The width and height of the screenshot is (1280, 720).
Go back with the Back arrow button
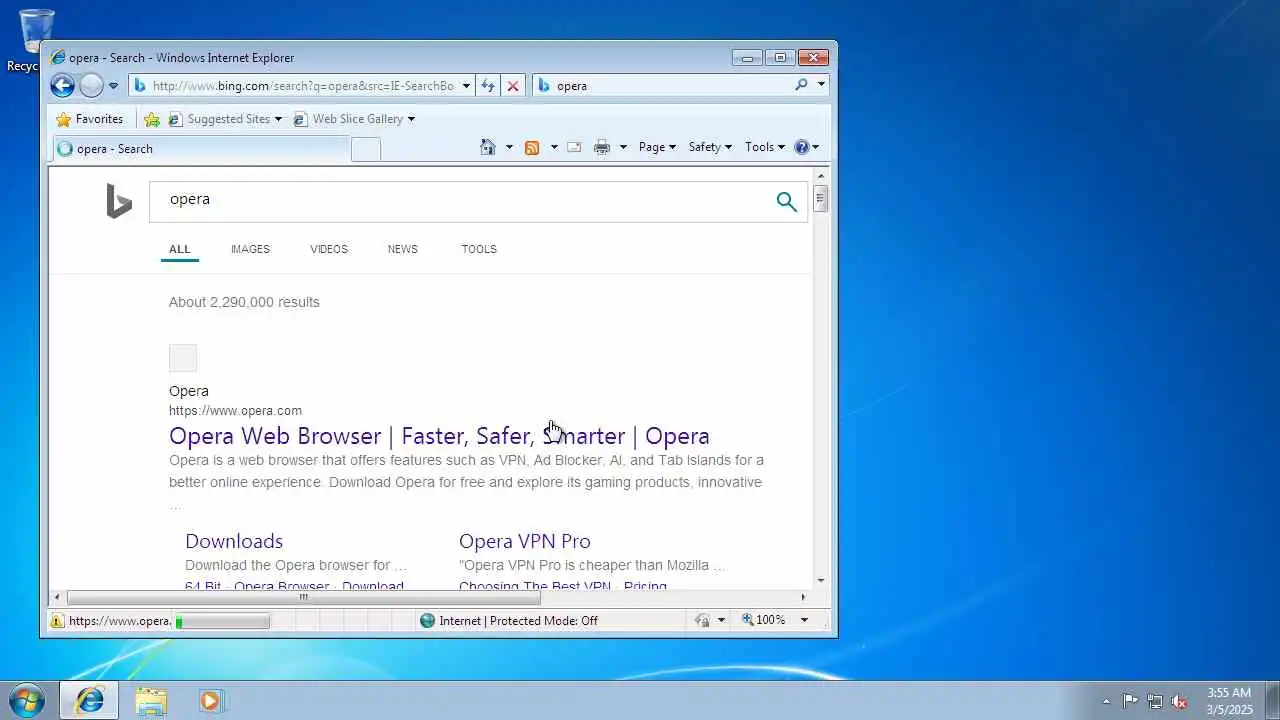click(62, 85)
